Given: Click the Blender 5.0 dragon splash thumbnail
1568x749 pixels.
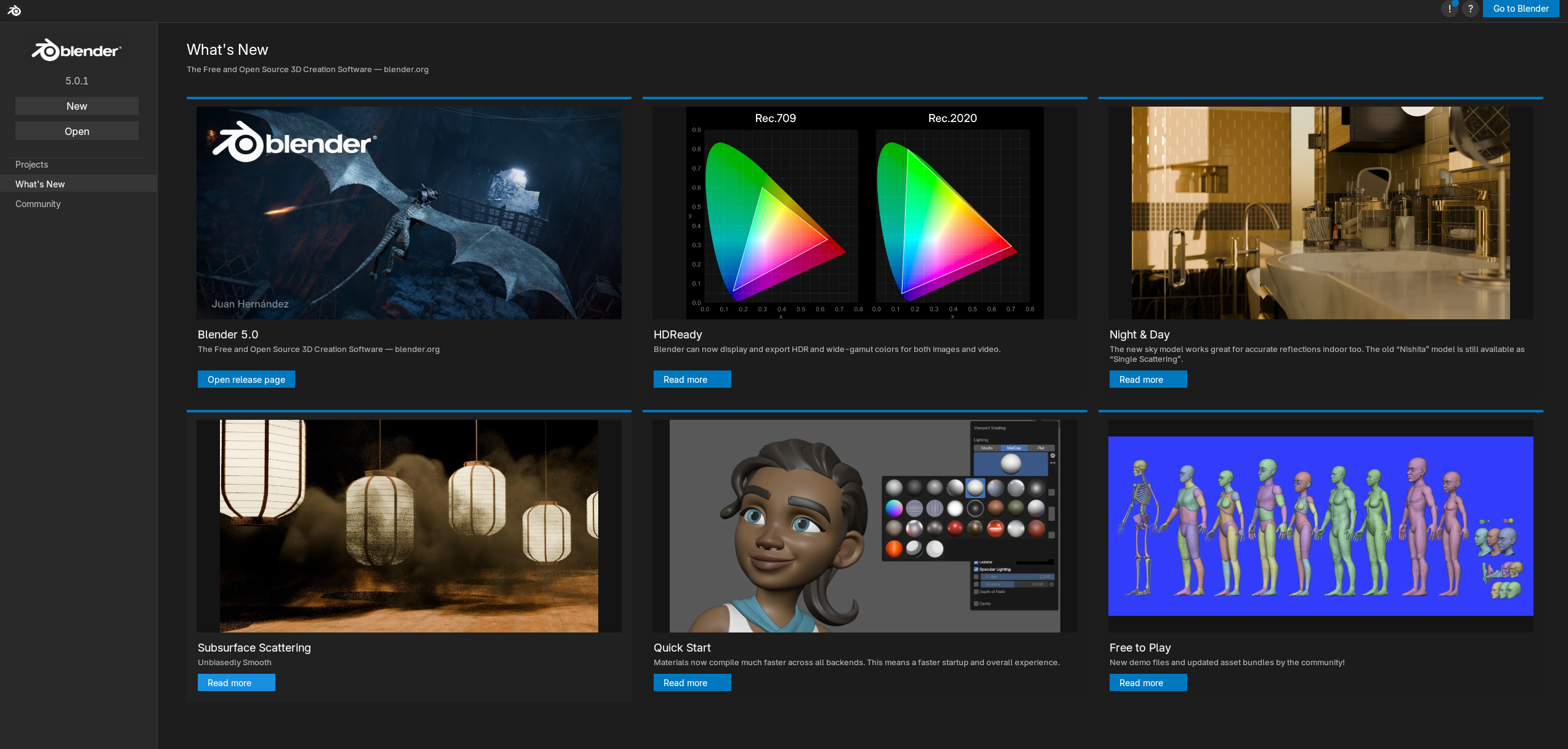Looking at the screenshot, I should tap(408, 213).
